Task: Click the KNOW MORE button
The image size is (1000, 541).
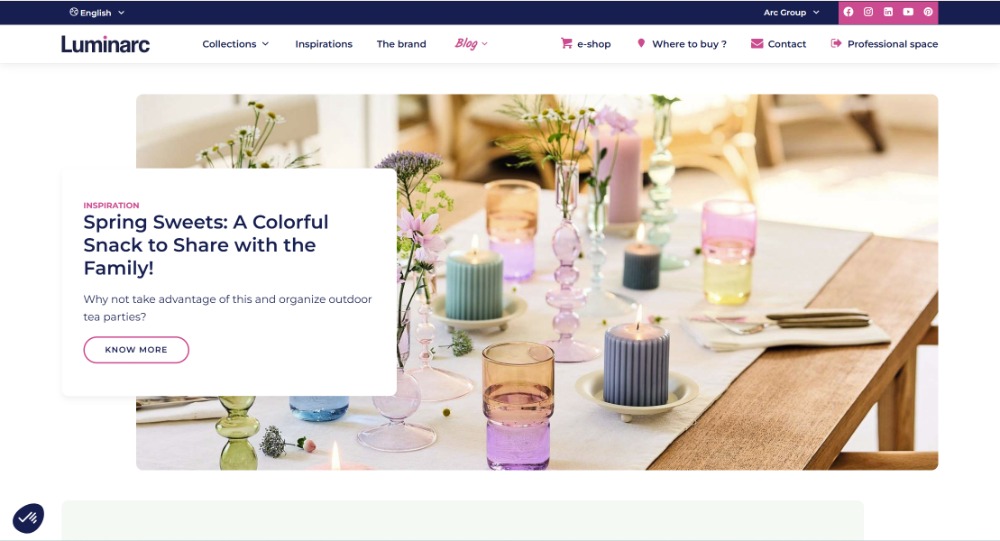Action: [x=136, y=350]
